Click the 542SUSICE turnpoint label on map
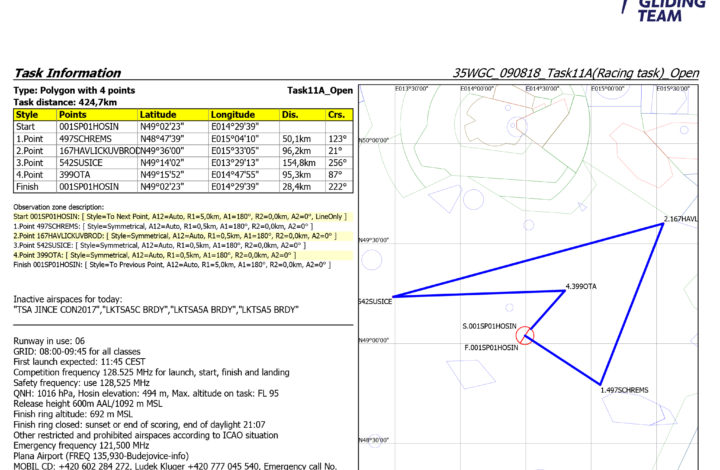 tap(375, 300)
